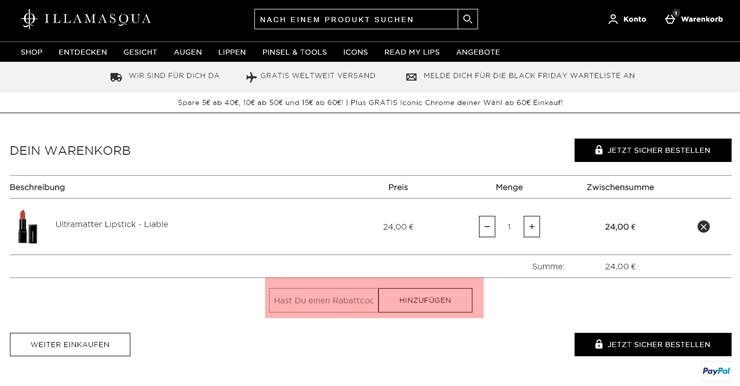Click the Preis column header
740x386 pixels.
tap(398, 187)
